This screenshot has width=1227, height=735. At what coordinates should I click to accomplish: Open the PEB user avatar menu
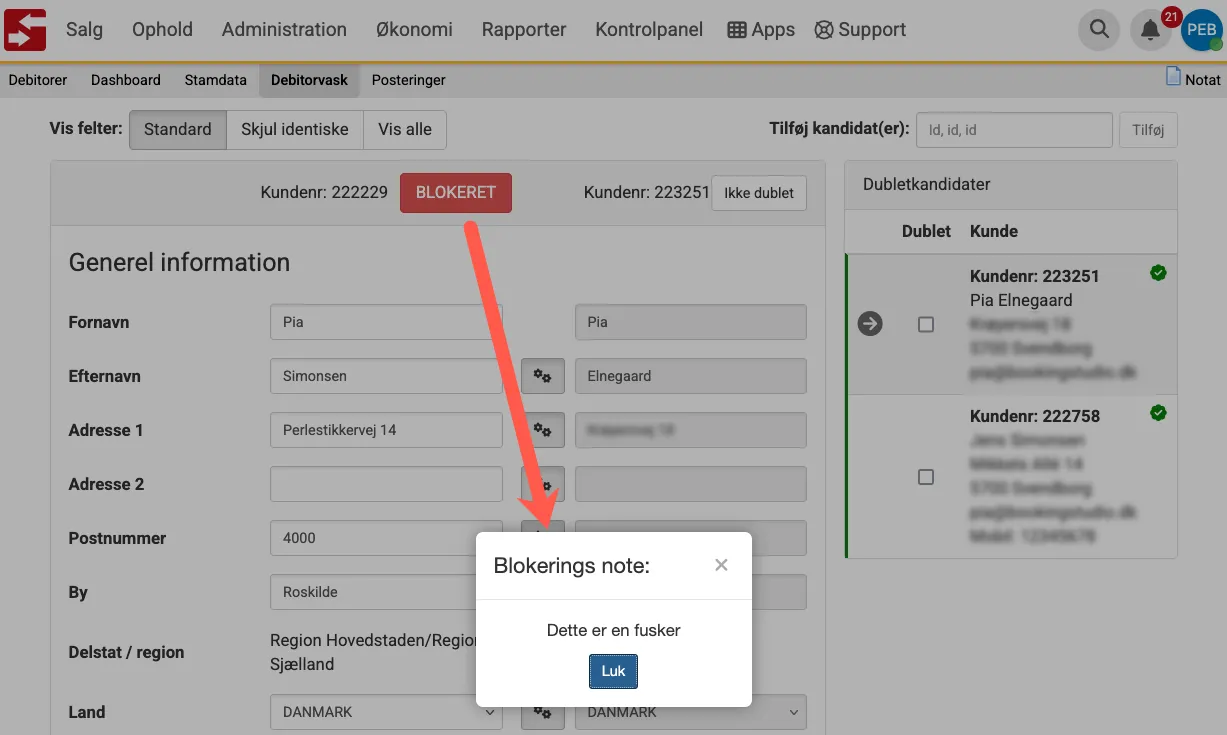point(1200,31)
